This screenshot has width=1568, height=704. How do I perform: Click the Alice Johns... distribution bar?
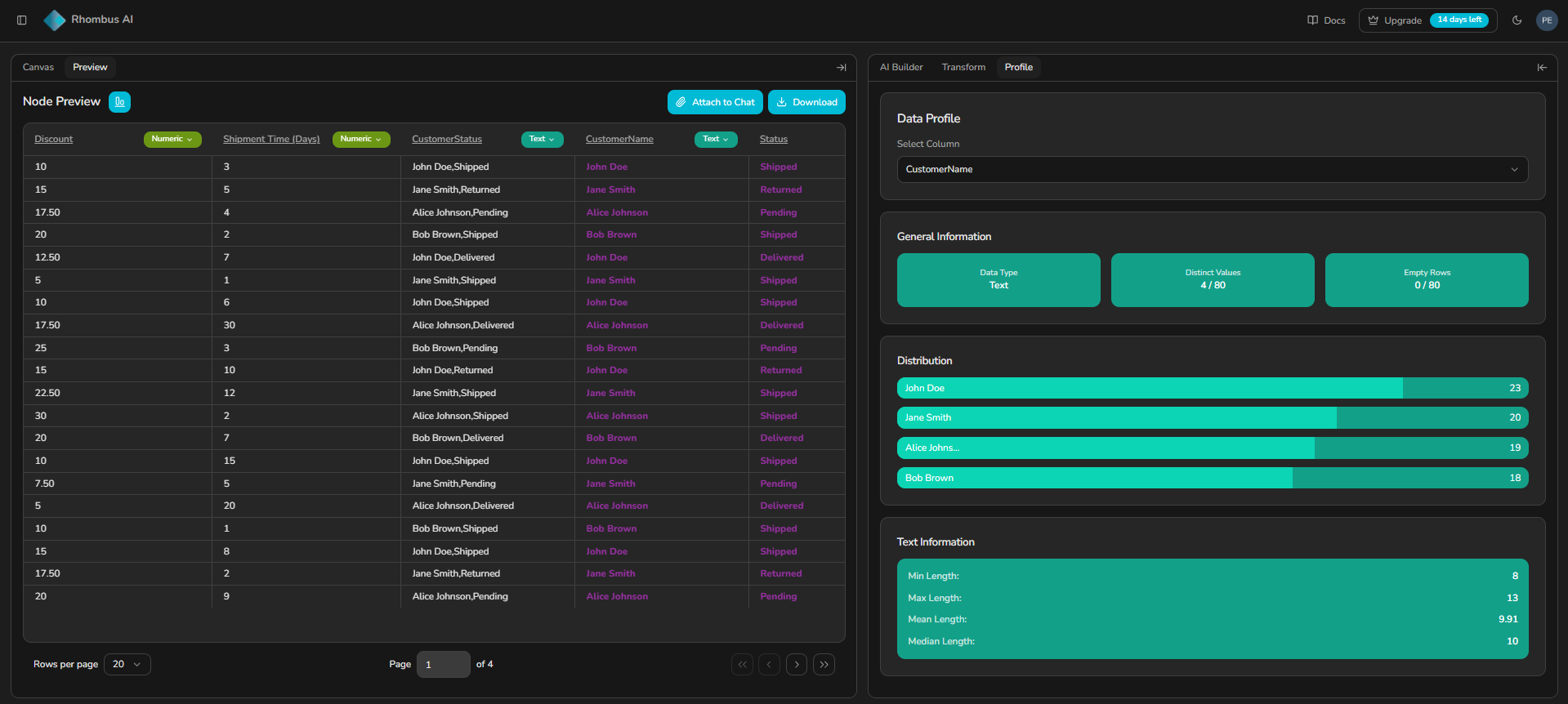[1213, 448]
